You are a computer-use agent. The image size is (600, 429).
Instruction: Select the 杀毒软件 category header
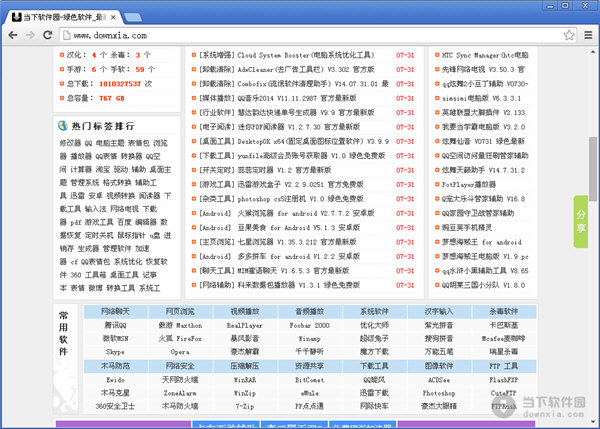pyautogui.click(x=504, y=312)
